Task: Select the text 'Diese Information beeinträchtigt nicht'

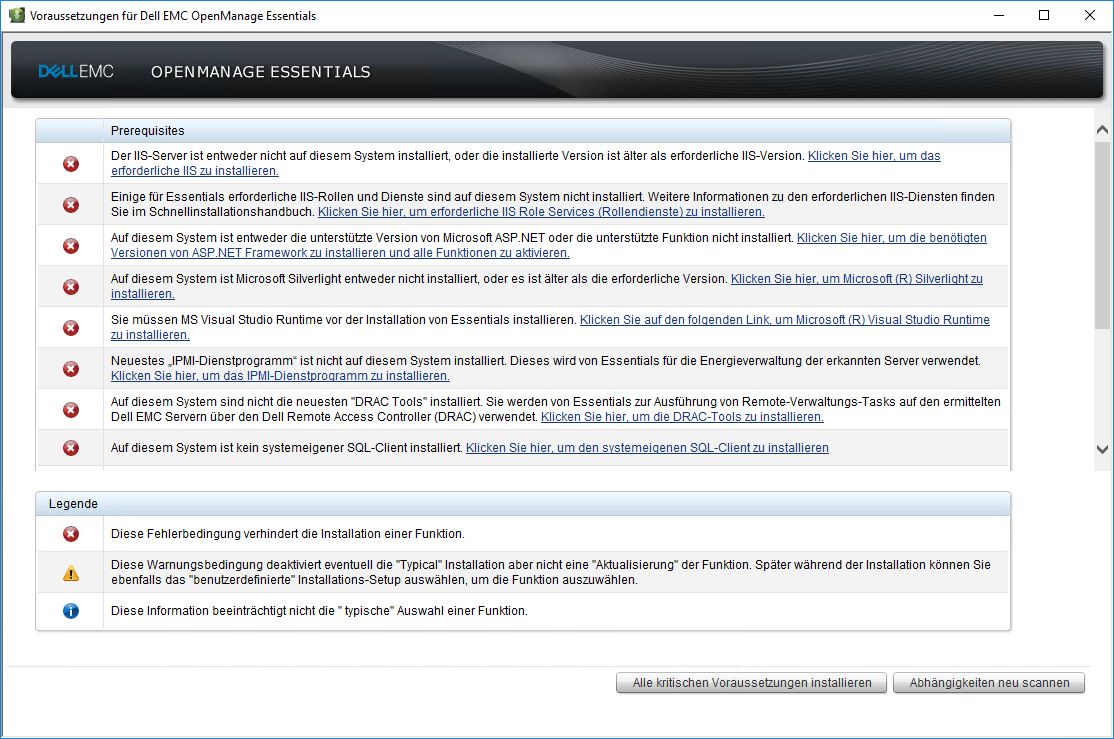Action: (x=319, y=611)
